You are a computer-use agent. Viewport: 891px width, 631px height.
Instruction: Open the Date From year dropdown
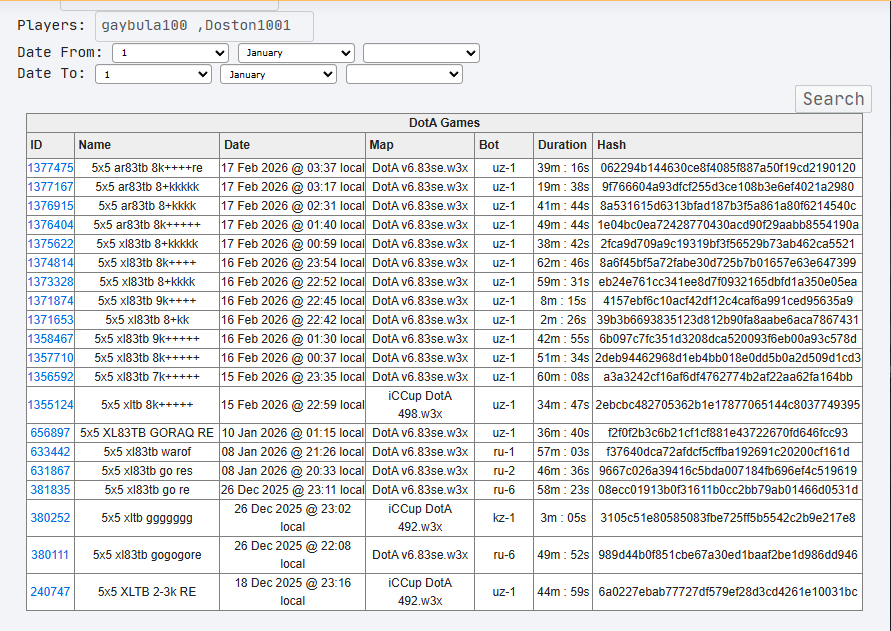point(421,53)
